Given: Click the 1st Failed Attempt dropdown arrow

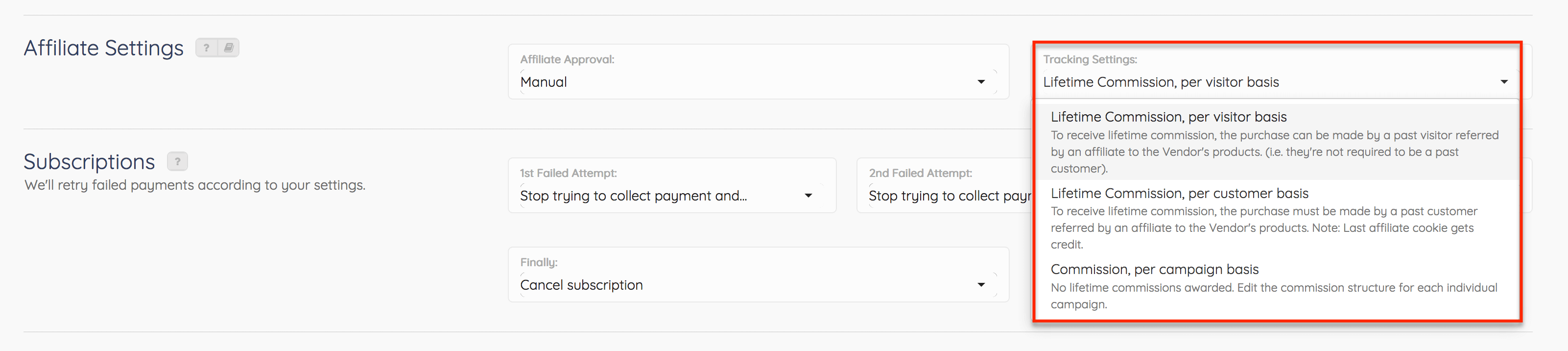Looking at the screenshot, I should [808, 196].
